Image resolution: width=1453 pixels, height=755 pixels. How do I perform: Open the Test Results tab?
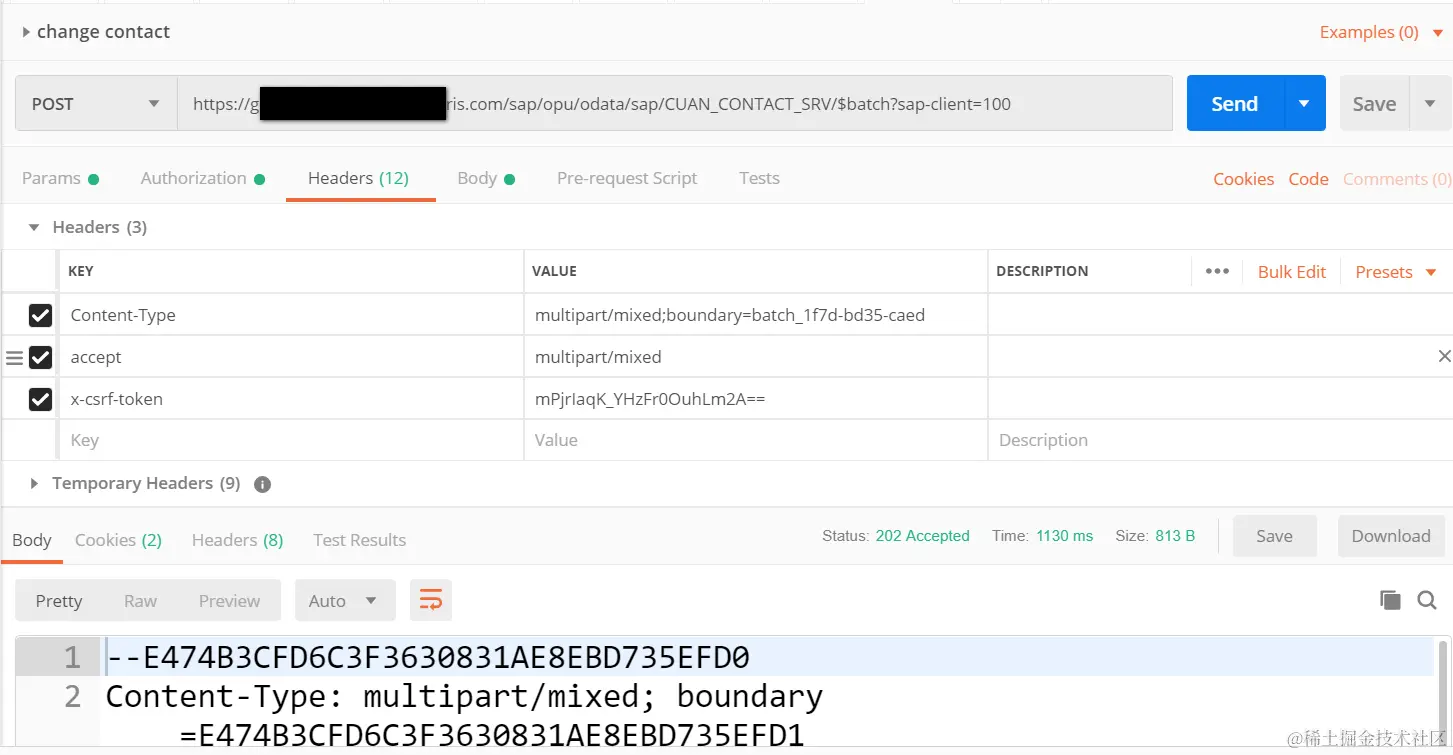[x=359, y=540]
